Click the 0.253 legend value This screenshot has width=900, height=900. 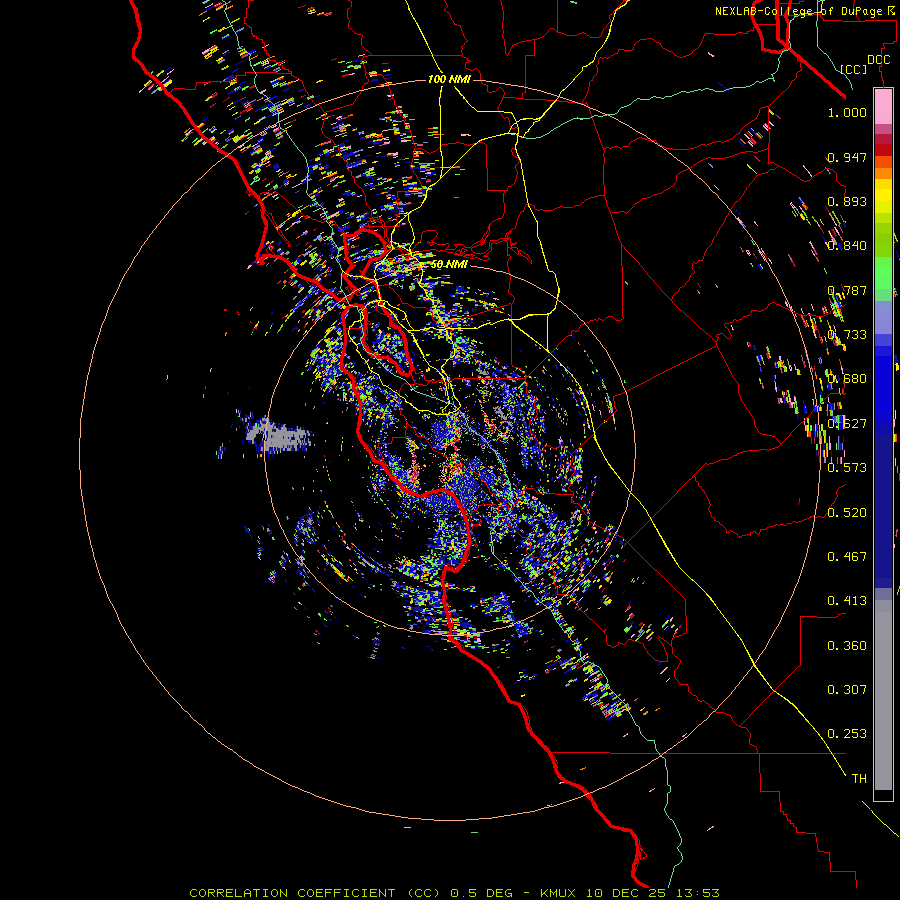(x=847, y=734)
